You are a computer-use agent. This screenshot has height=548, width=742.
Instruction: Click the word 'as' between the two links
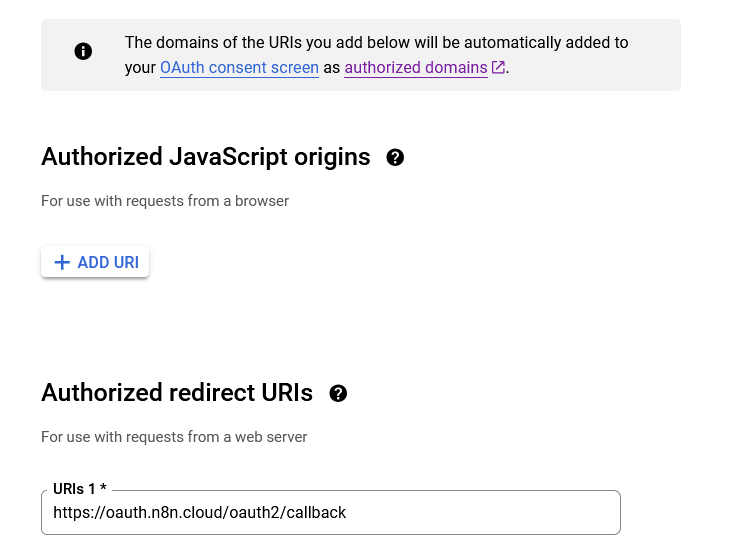(332, 68)
